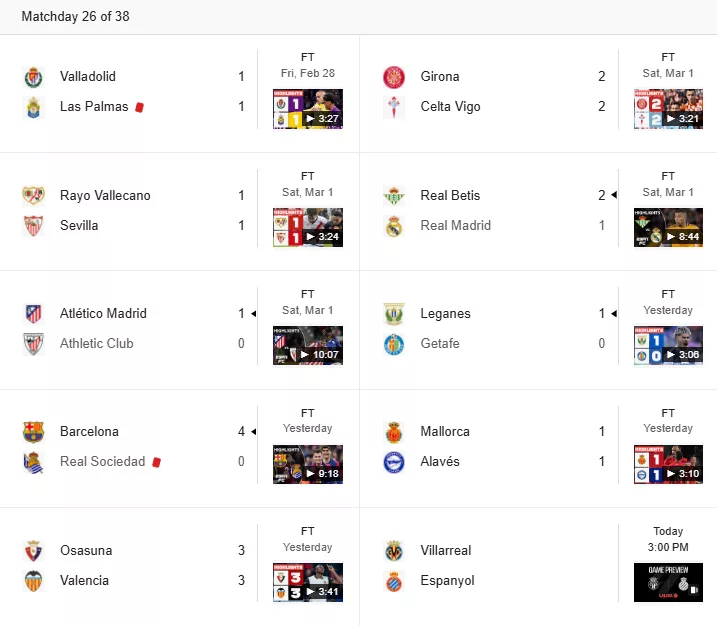Open the Rayo Vallecano team link
The height and width of the screenshot is (625, 717).
pyautogui.click(x=105, y=196)
